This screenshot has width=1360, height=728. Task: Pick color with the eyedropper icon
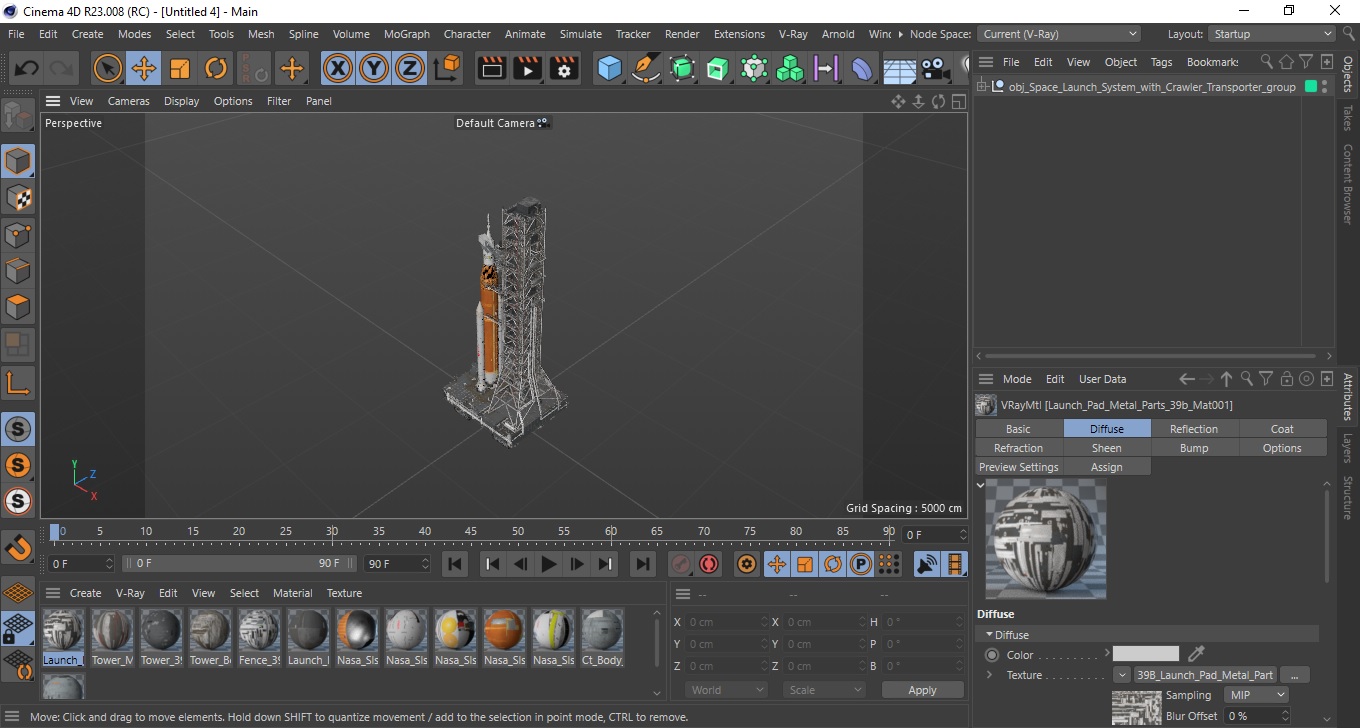(x=1196, y=654)
